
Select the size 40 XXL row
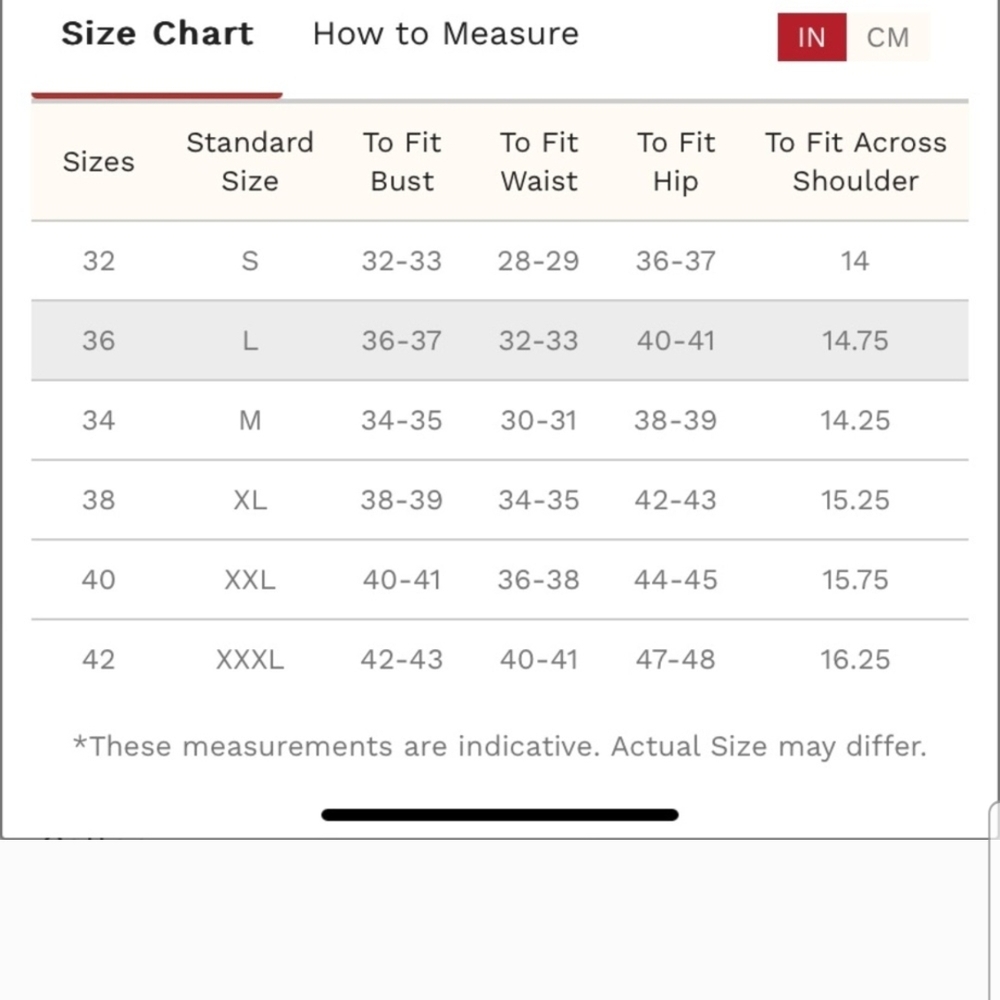tap(500, 580)
